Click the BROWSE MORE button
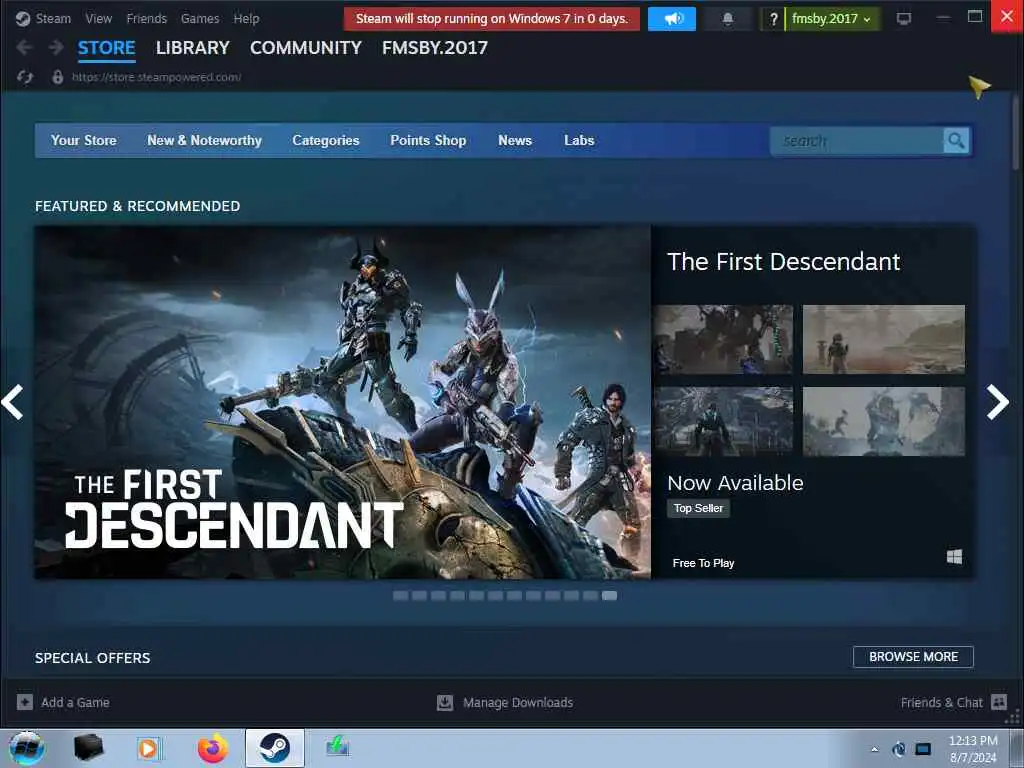Image resolution: width=1024 pixels, height=768 pixels. 913,657
